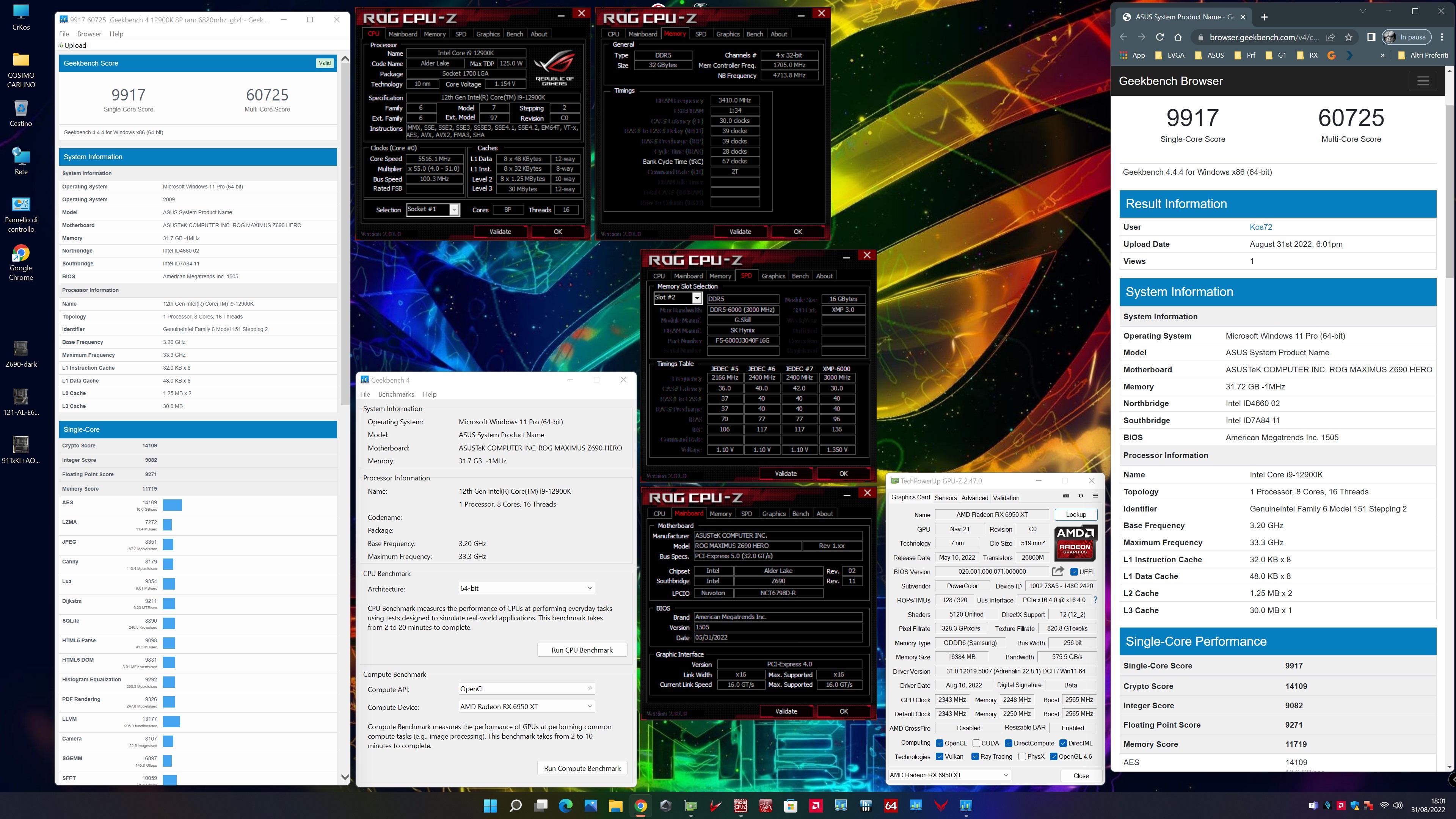1456x819 pixels.
Task: Open Architecture 64-bit dropdown in Geekbench 4
Action: click(x=526, y=588)
